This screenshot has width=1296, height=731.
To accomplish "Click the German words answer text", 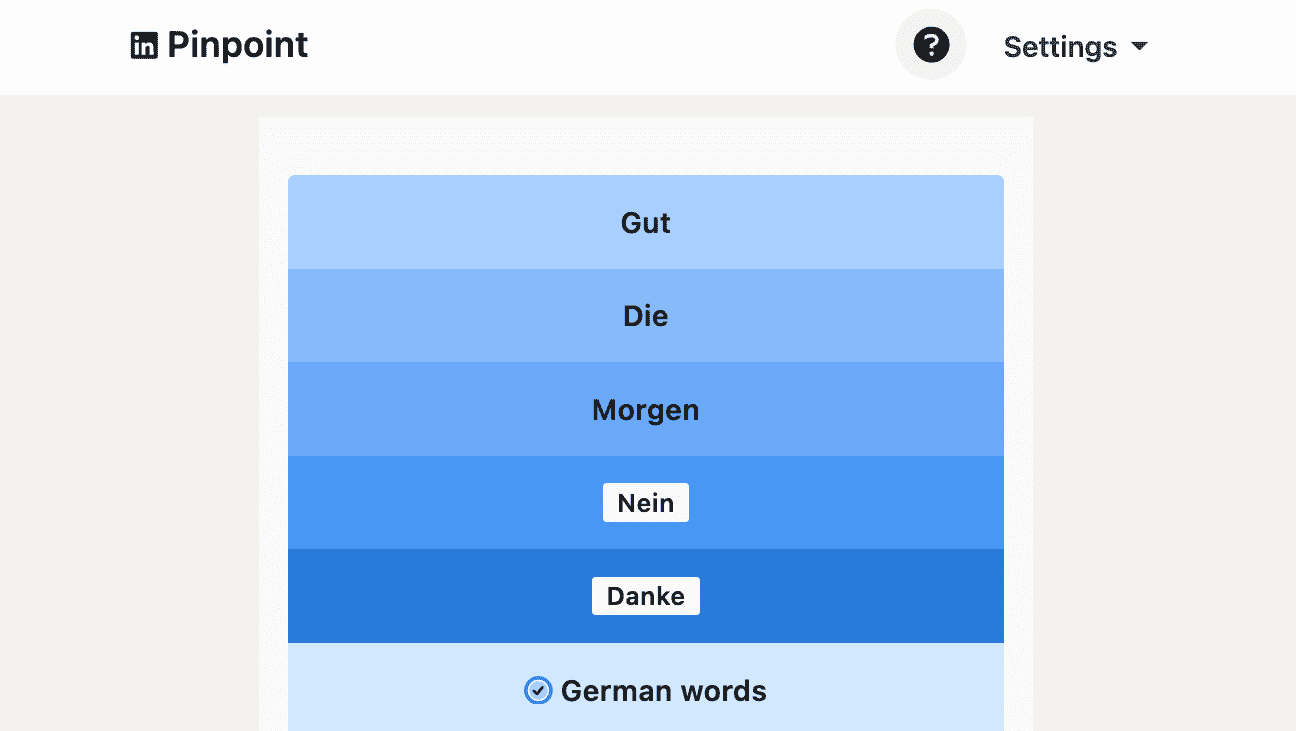I will tap(664, 691).
